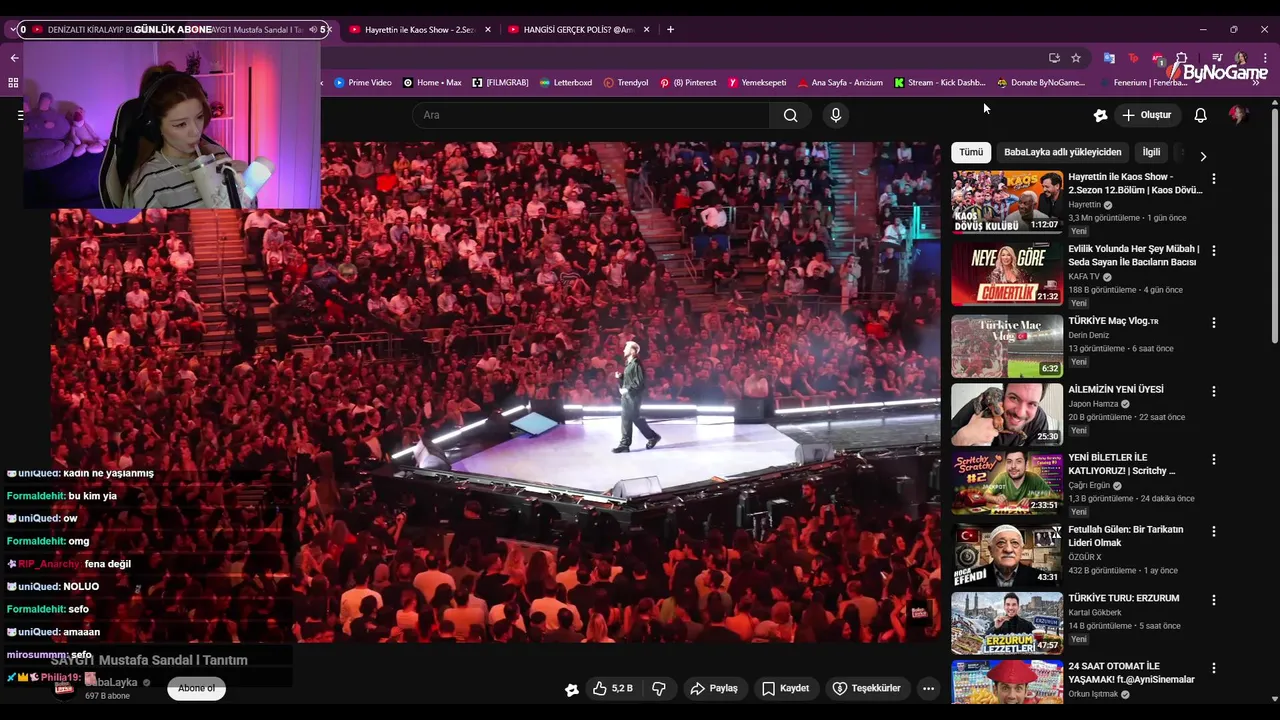Click the sparkle icon beside Oluştur

tap(1100, 115)
